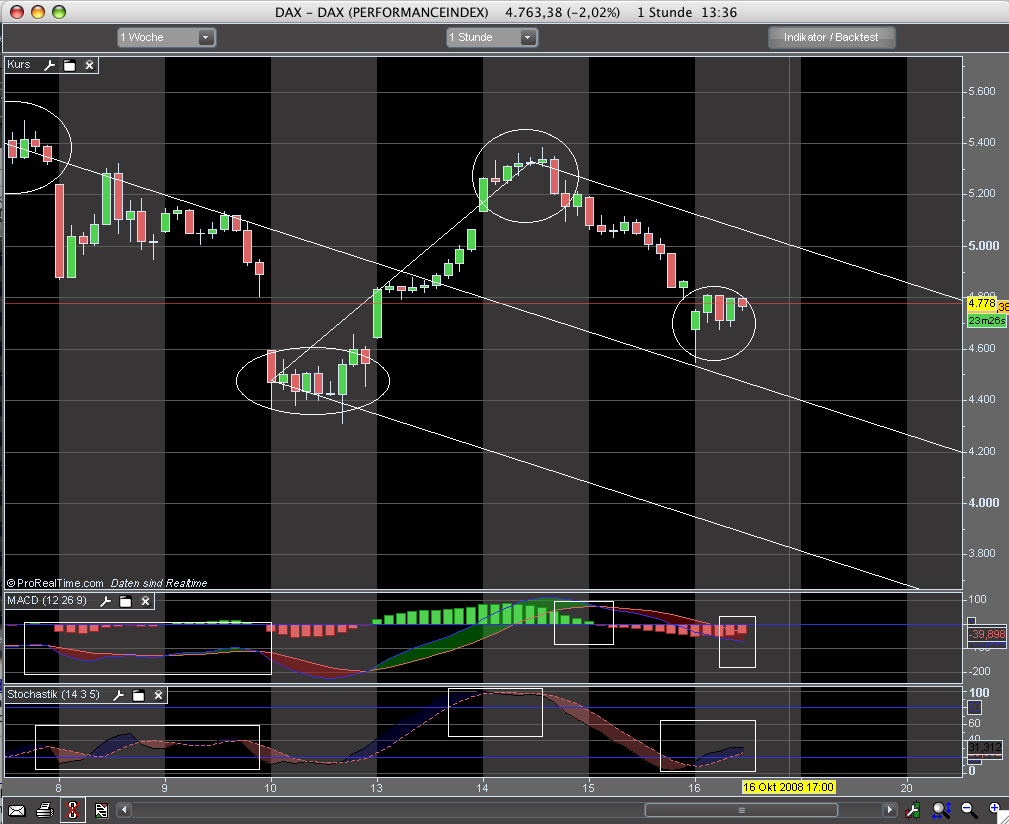
Task: Open the list with red/green arrows icon
Action: coord(102,810)
